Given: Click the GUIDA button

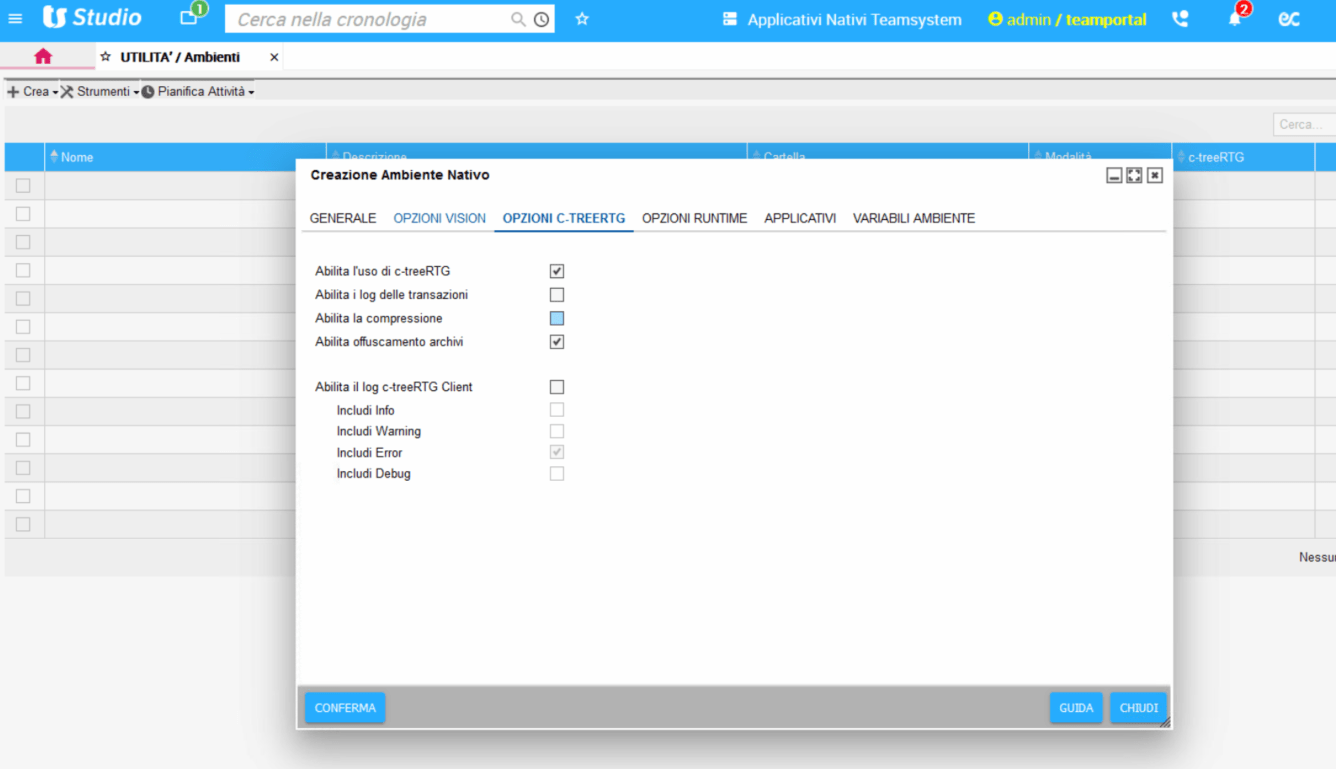Looking at the screenshot, I should pos(1076,708).
